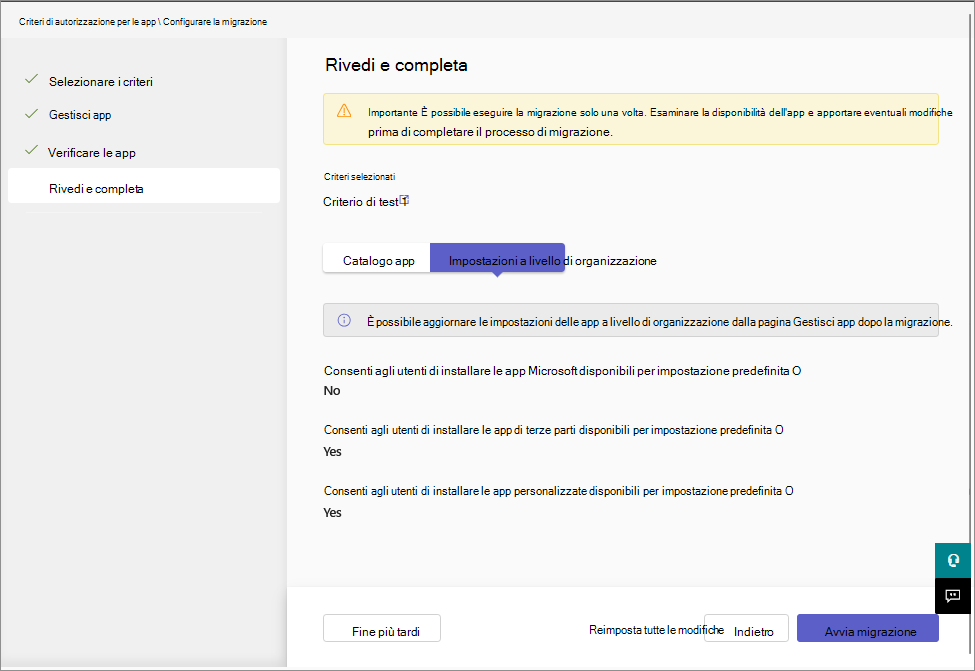Click the Importante migration warning text

click(660, 122)
